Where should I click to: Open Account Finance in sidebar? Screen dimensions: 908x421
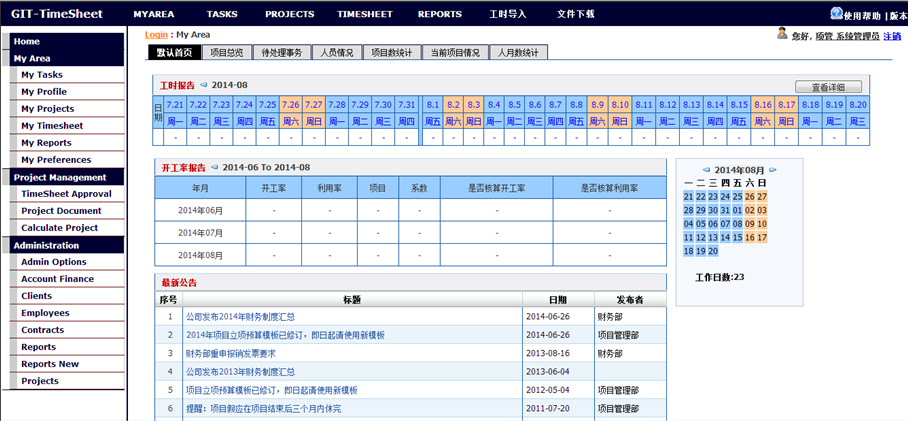coord(57,279)
